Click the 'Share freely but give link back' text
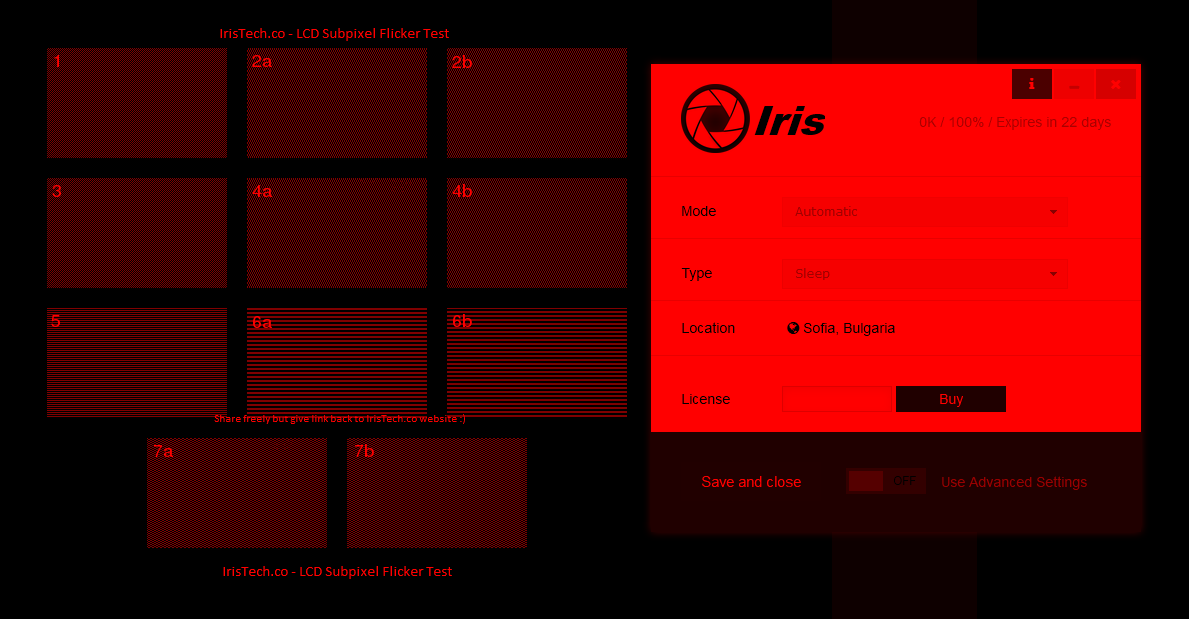Viewport: 1189px width, 619px height. tap(340, 419)
